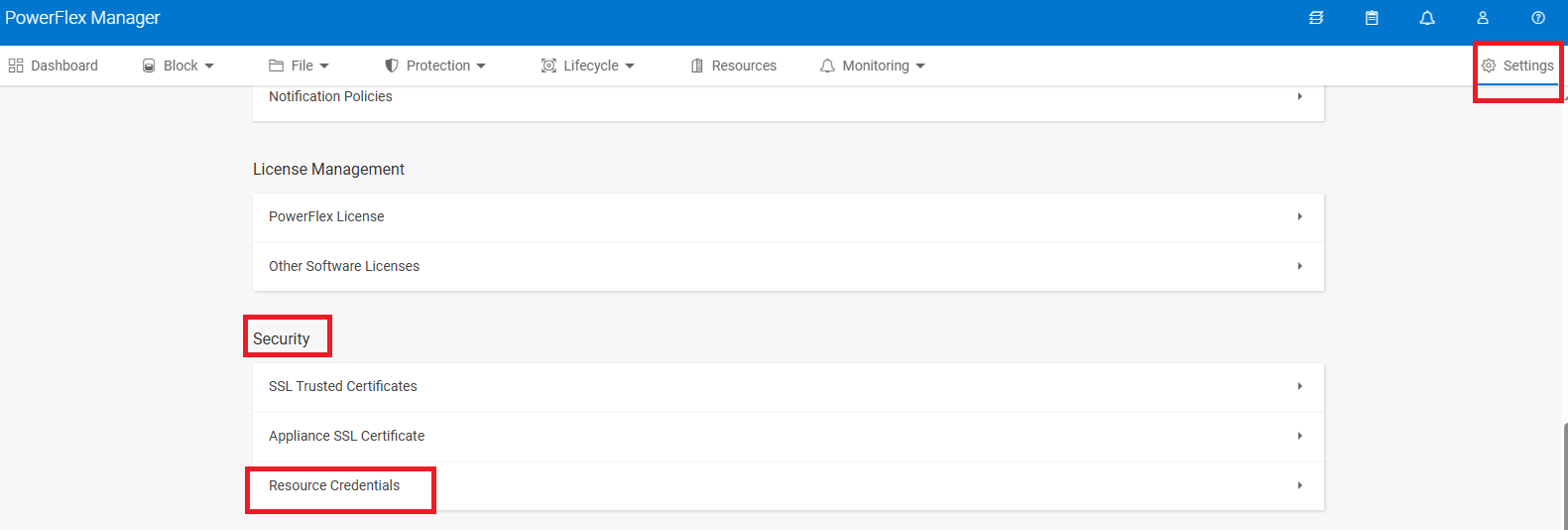
Task: Select the Settings tab
Action: [x=1517, y=66]
